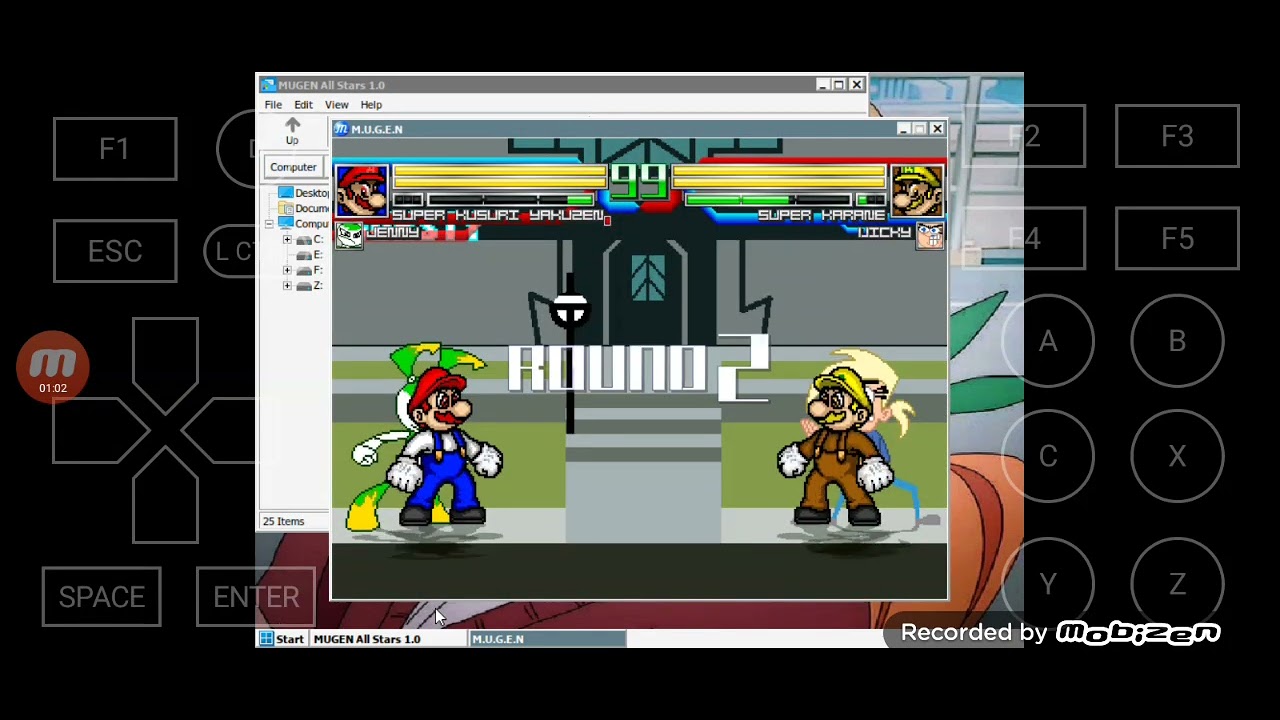Tap the round C gamepad button
This screenshot has height=720, width=1280.
pyautogui.click(x=1047, y=457)
